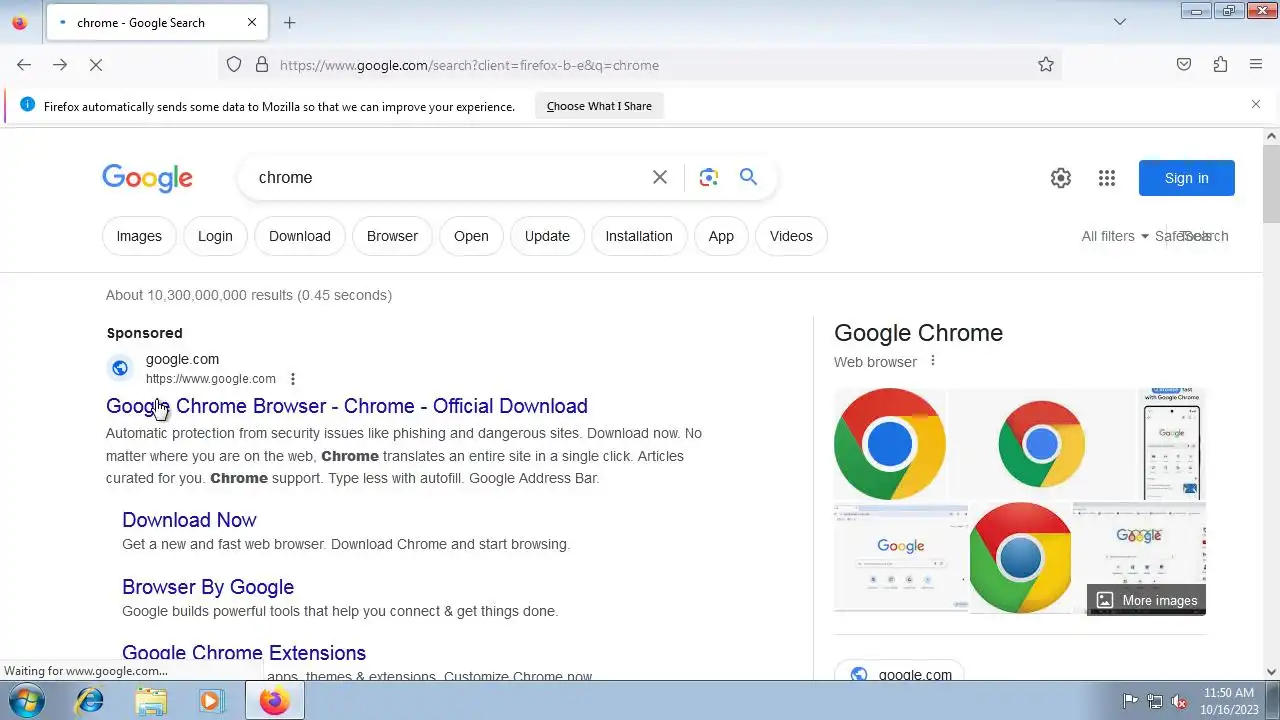Open Windows Start menu
The width and height of the screenshot is (1280, 720).
pyautogui.click(x=27, y=701)
